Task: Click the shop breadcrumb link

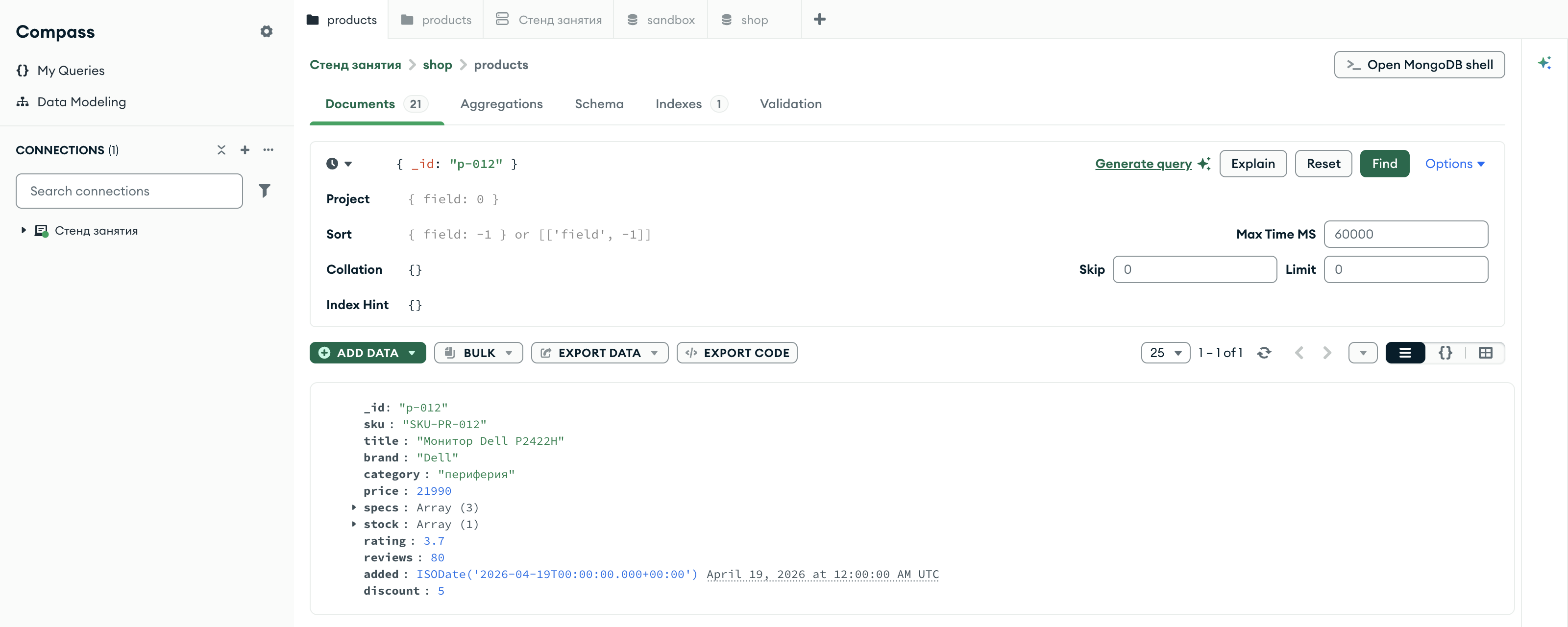Action: tap(437, 65)
